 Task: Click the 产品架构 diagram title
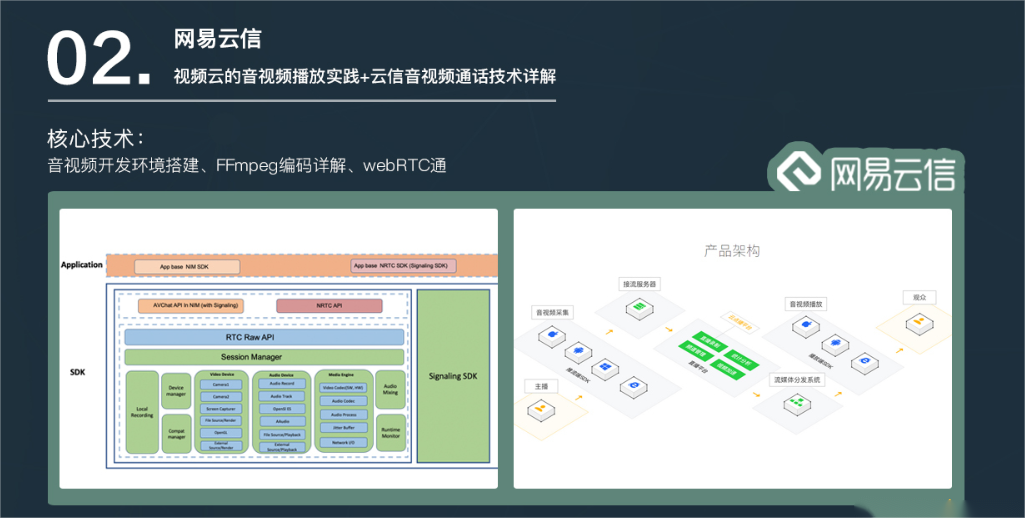tap(732, 250)
